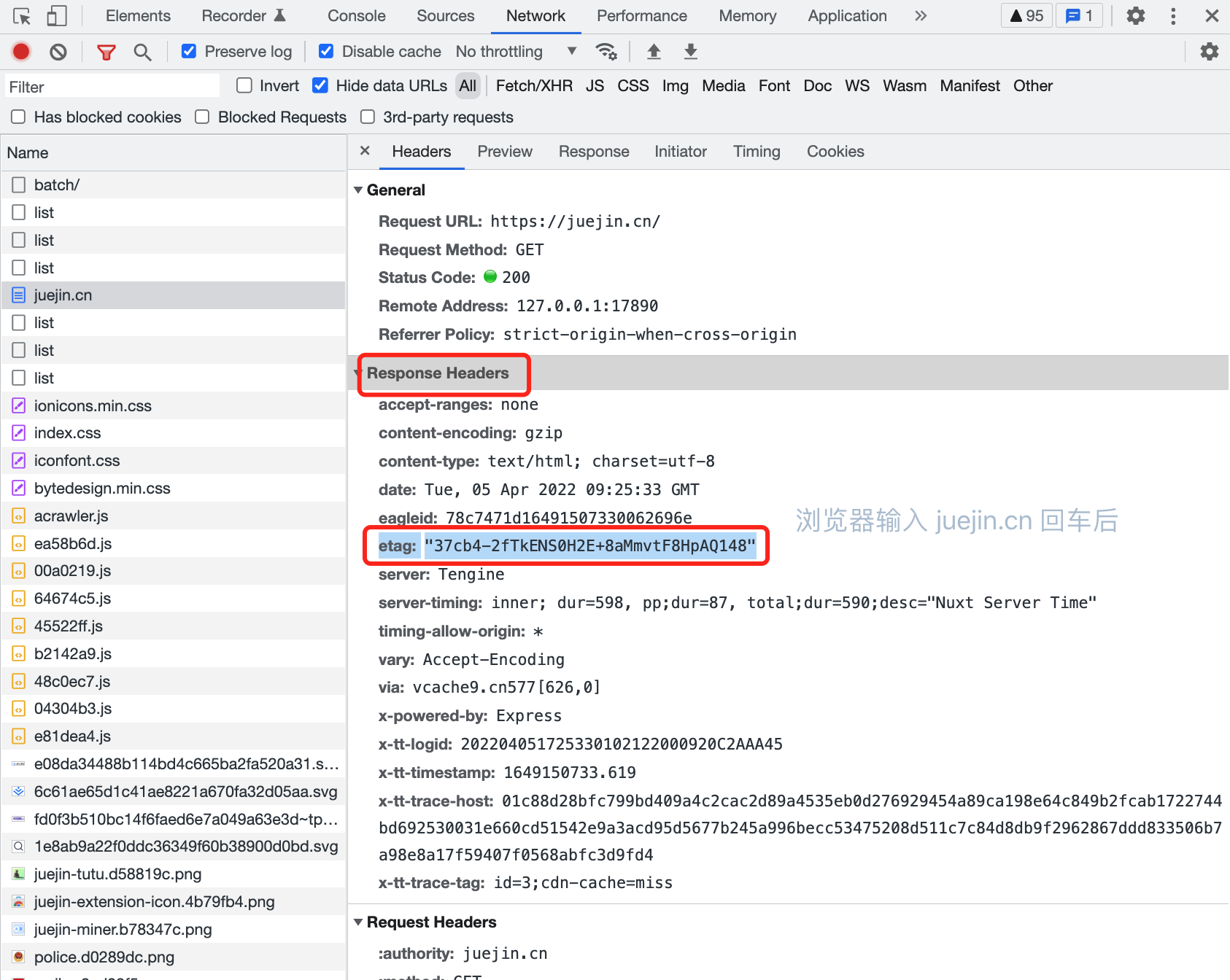Open the Preview tab of request
The height and width of the screenshot is (980, 1230).
tap(505, 151)
